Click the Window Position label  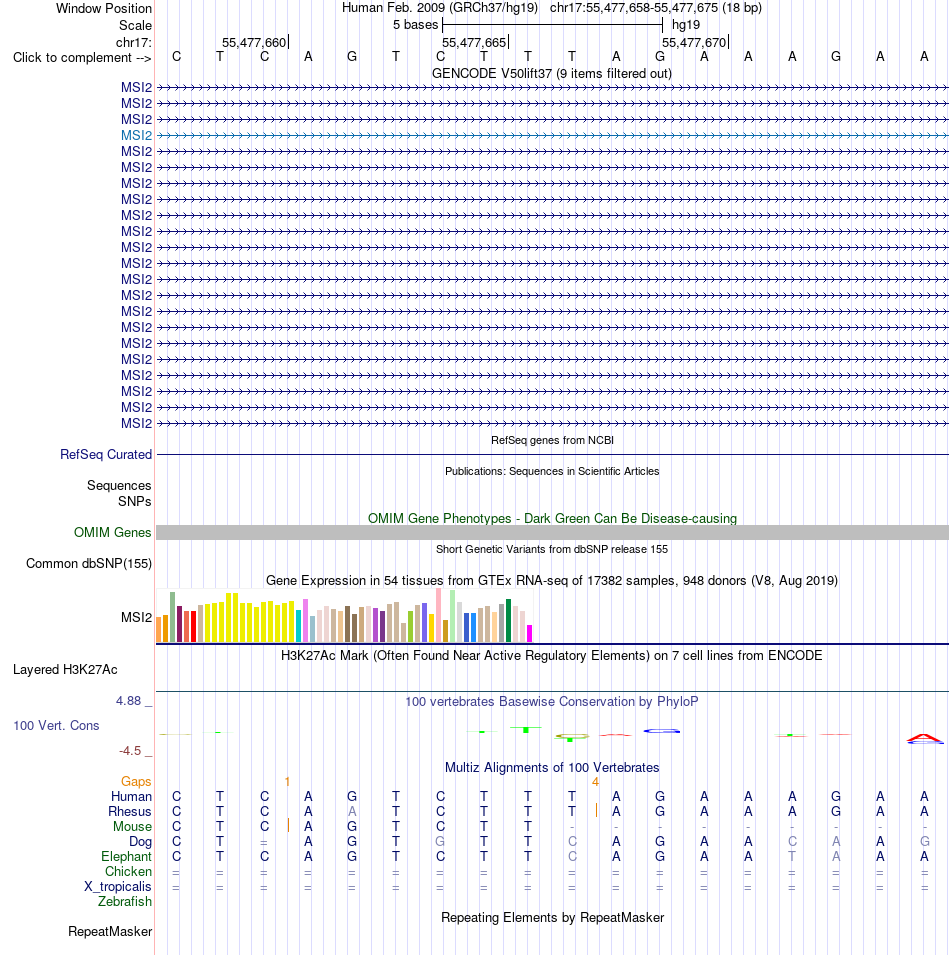(104, 9)
